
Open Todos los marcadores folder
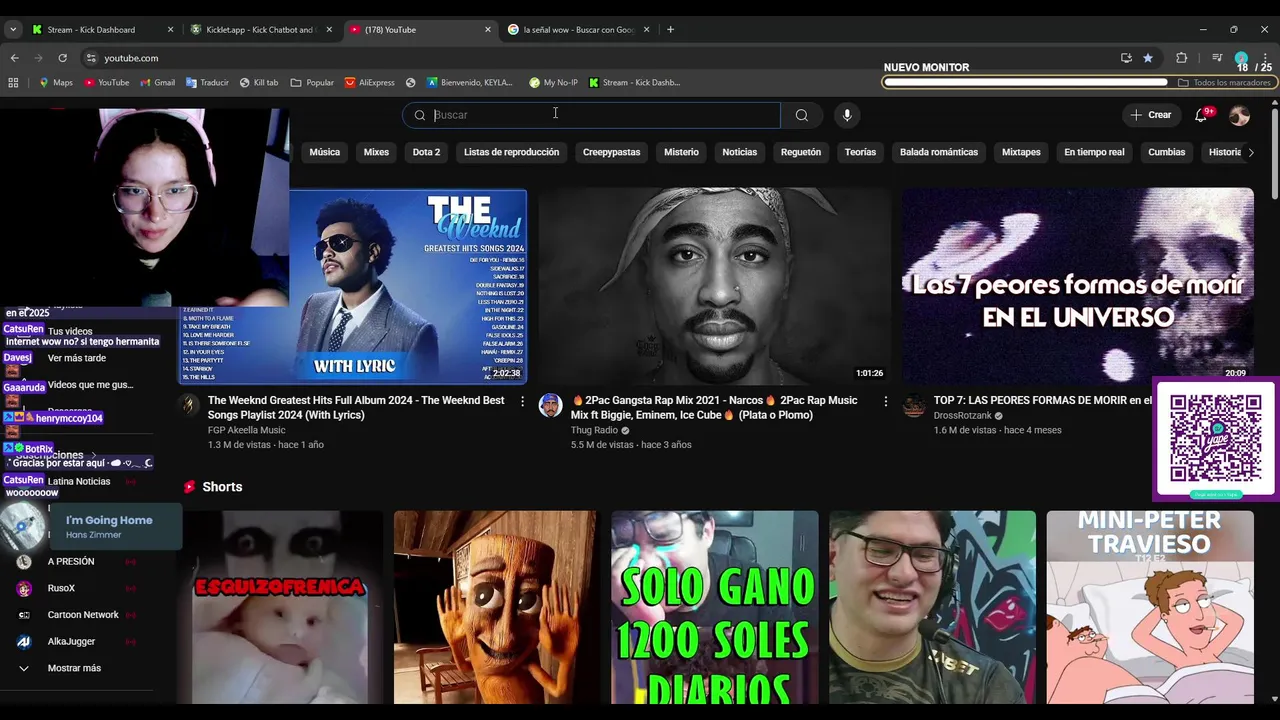pos(1225,83)
